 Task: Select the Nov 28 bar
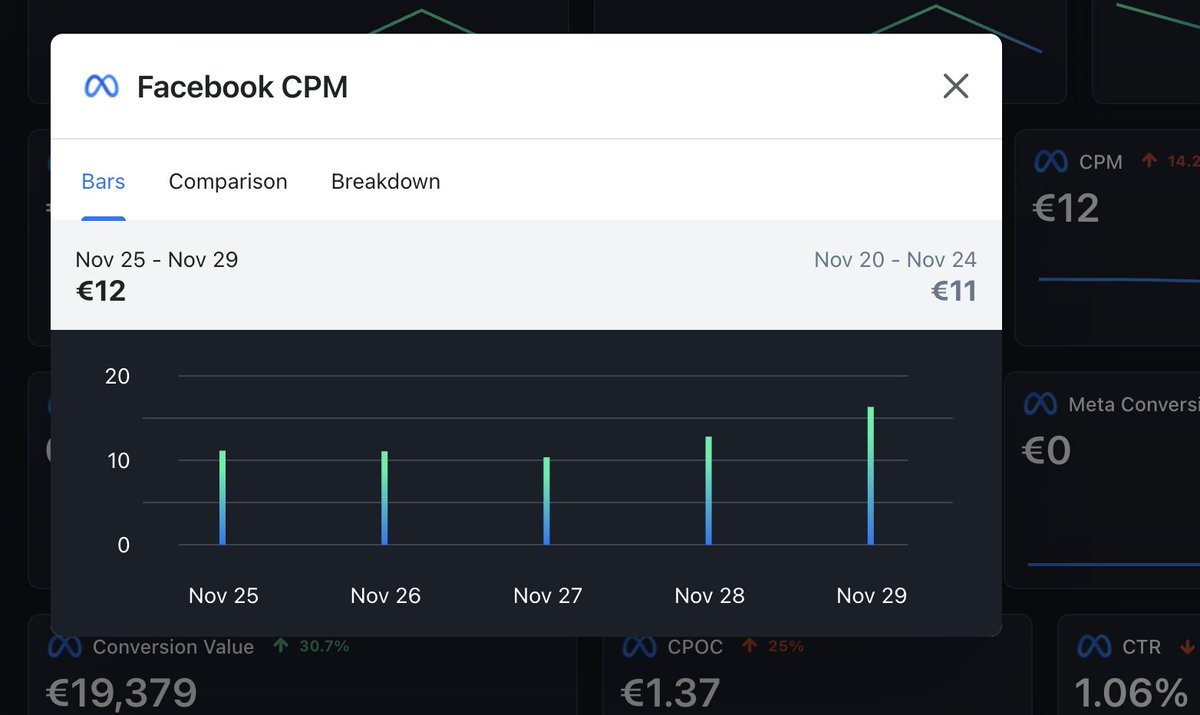point(709,491)
